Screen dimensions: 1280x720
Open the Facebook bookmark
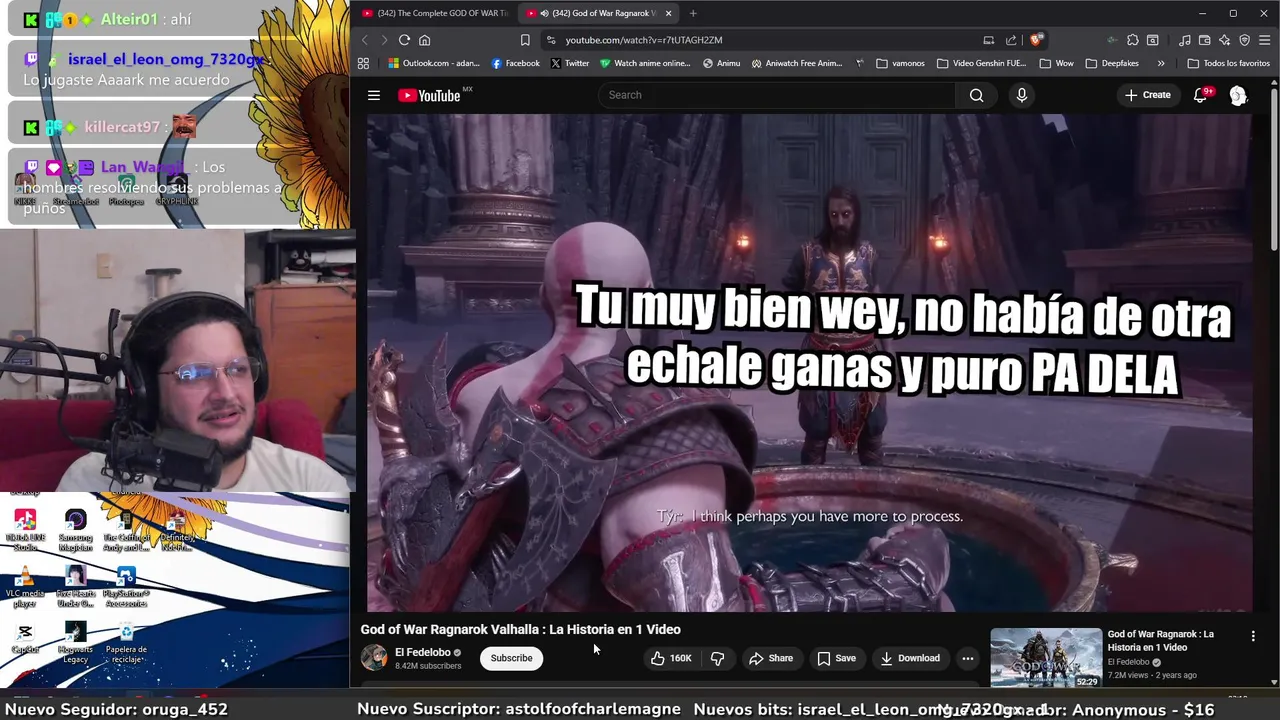[515, 63]
